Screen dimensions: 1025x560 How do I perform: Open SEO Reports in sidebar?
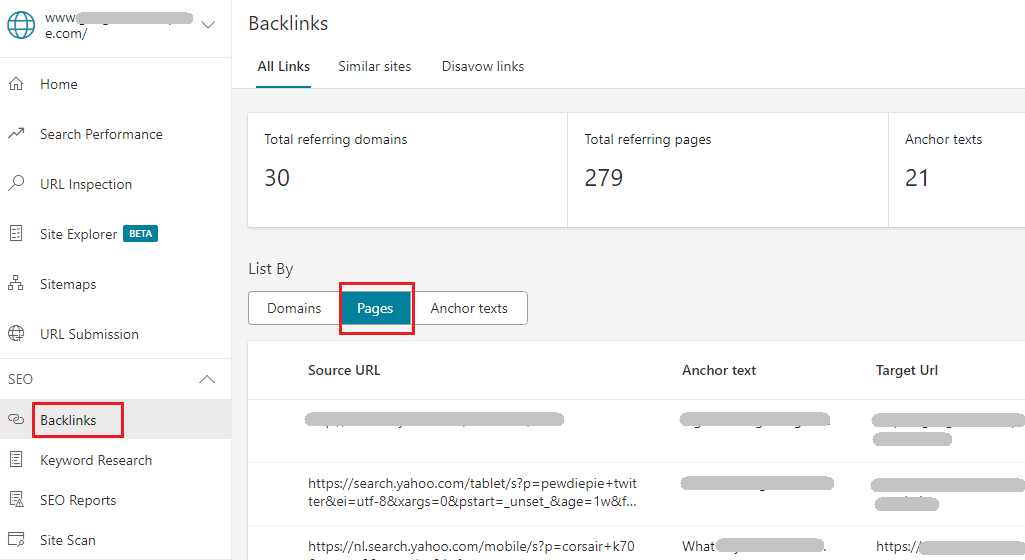pos(78,500)
